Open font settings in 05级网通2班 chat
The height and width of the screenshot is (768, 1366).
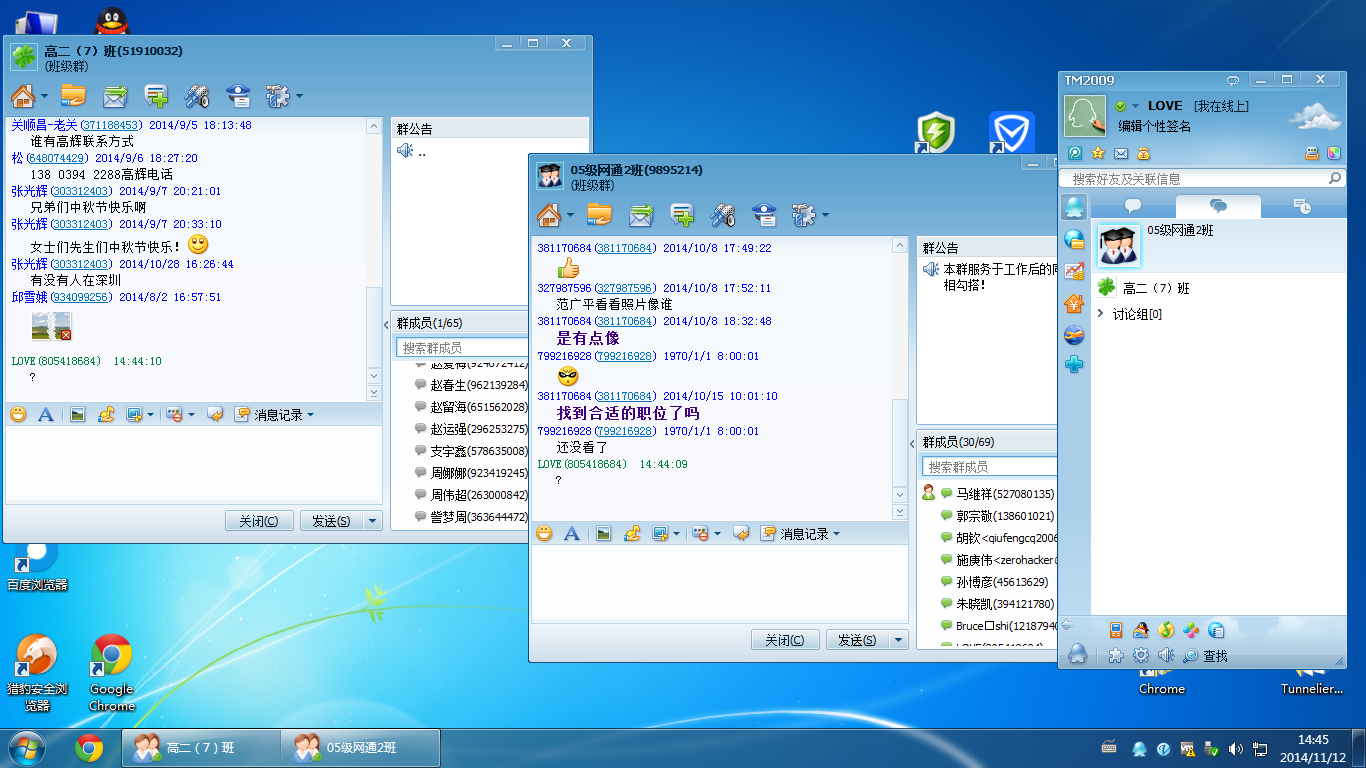click(x=572, y=534)
